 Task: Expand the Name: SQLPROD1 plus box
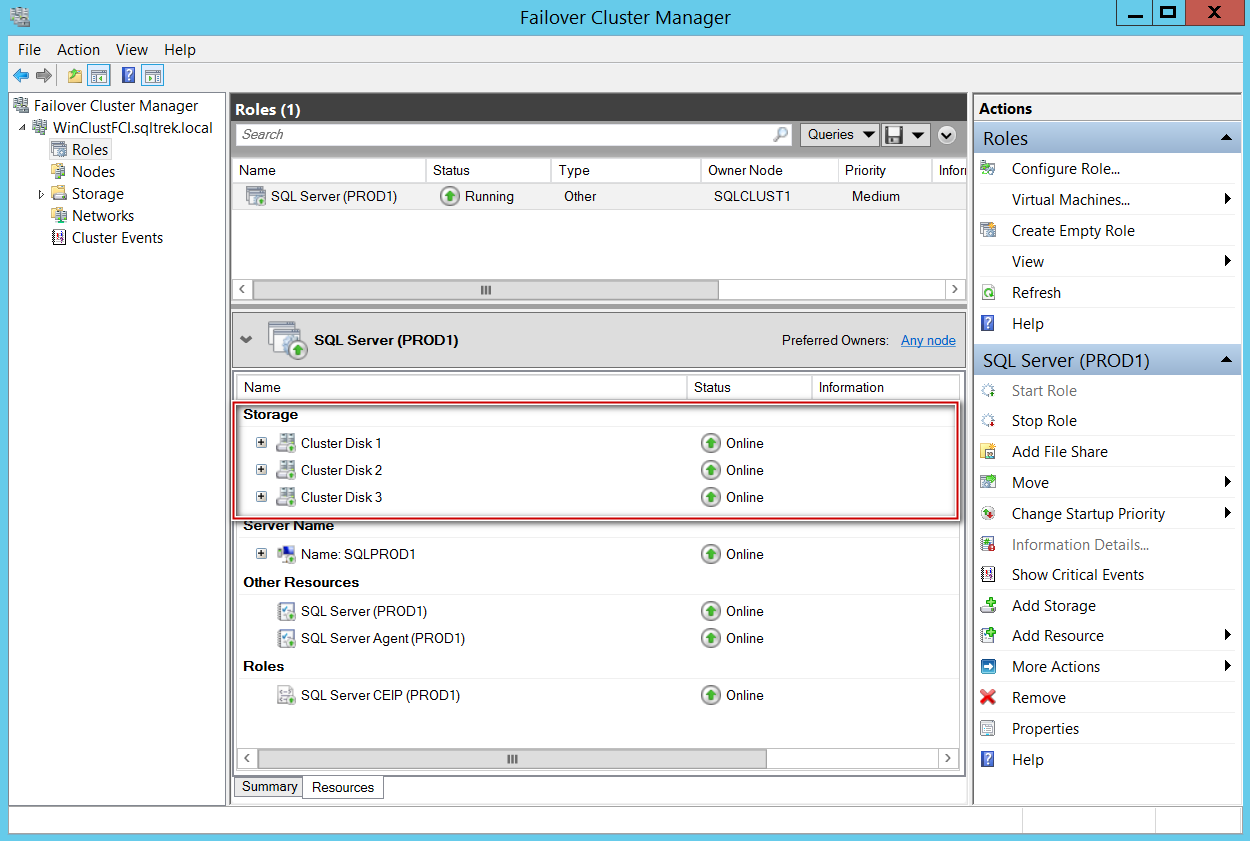tap(261, 553)
